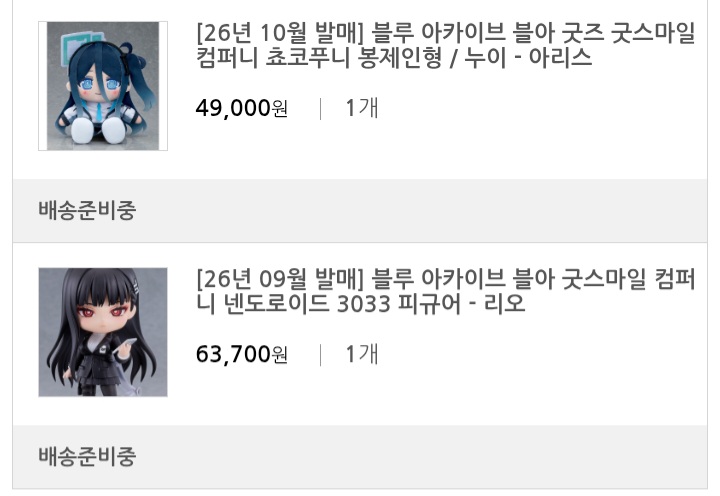Click the number 3033 in the Nendoroid title

(x=364, y=304)
